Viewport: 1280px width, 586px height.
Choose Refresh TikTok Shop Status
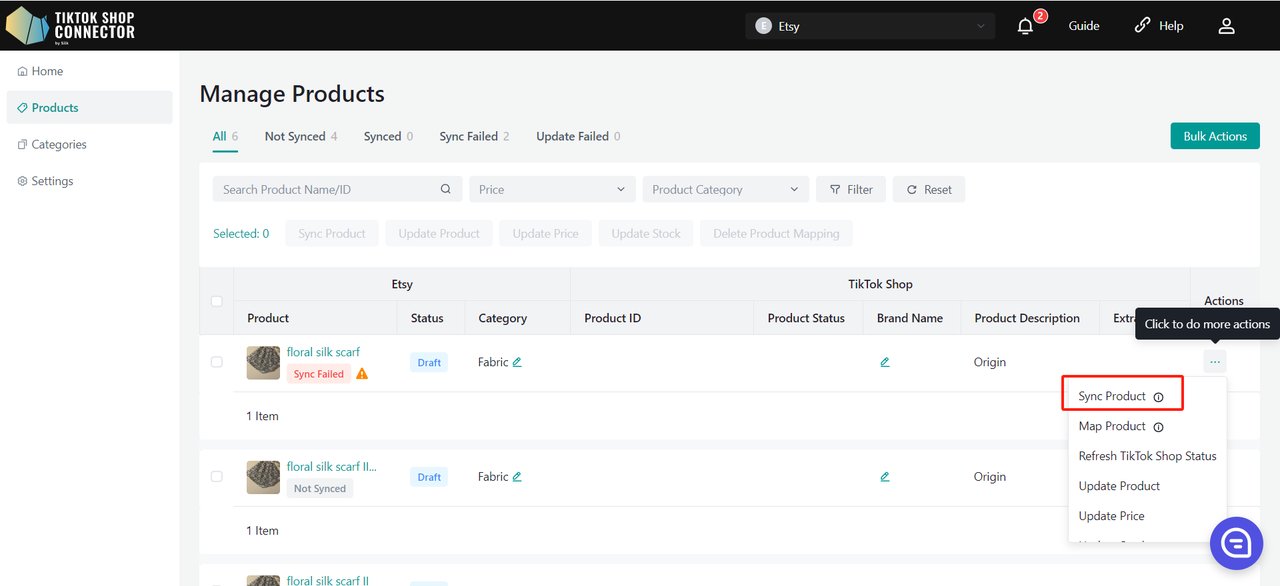click(x=1147, y=456)
